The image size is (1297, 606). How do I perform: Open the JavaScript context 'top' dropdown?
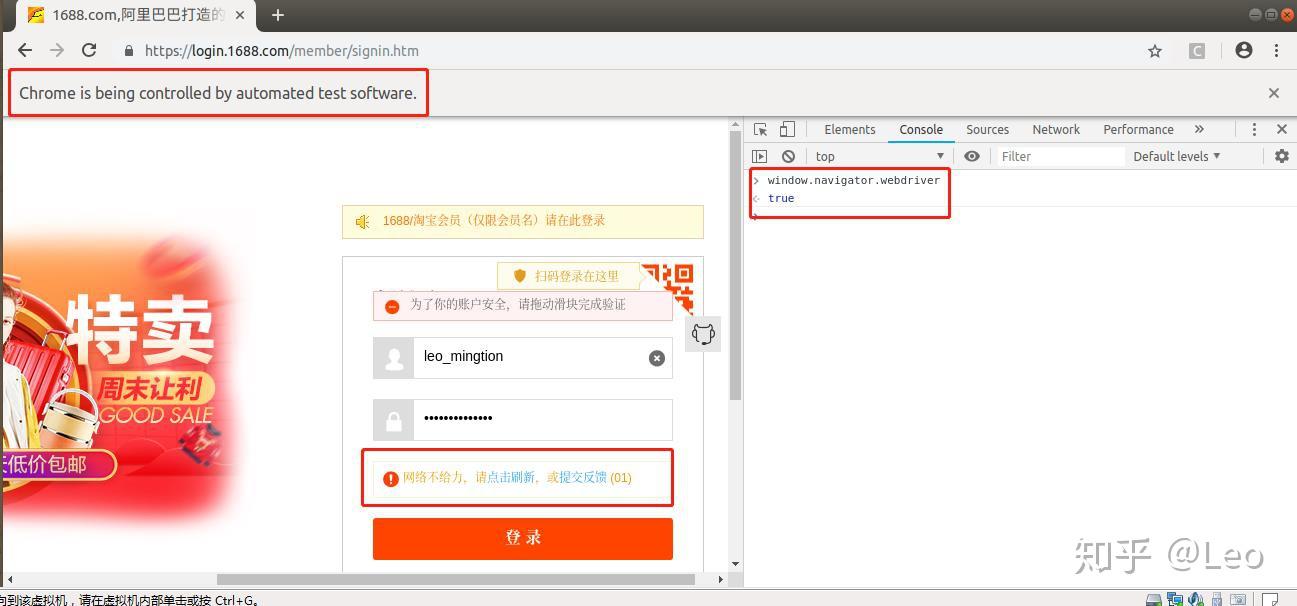879,156
